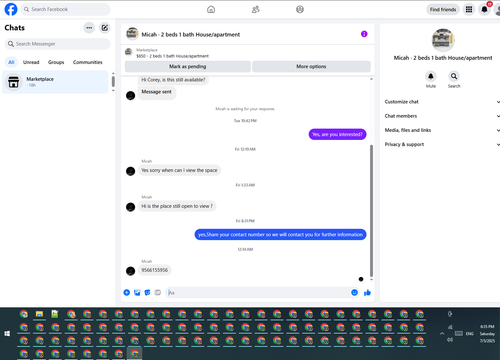
Task: Expand Media, files and links section
Action: (x=441, y=130)
